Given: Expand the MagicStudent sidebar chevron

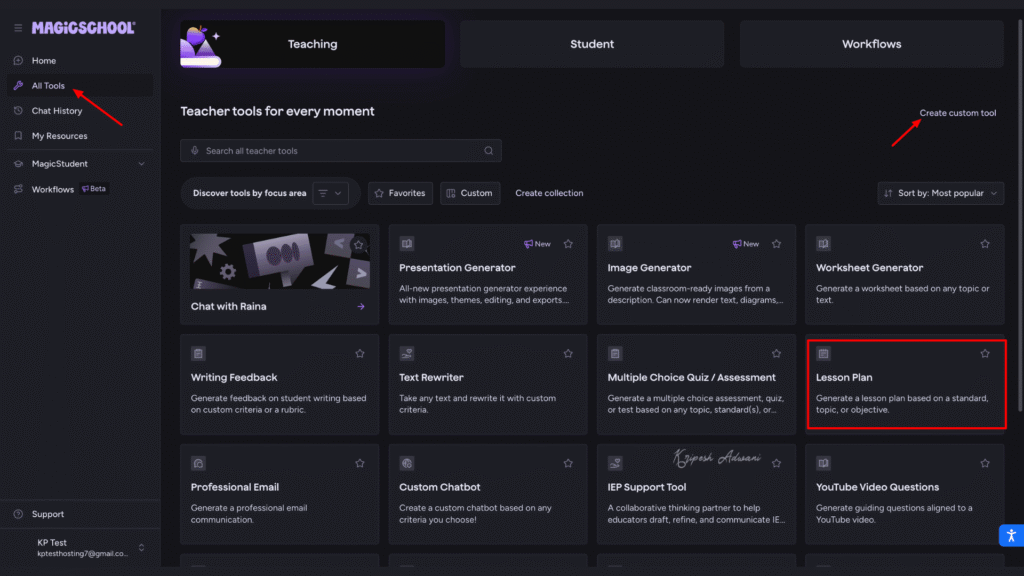Looking at the screenshot, I should (x=142, y=164).
